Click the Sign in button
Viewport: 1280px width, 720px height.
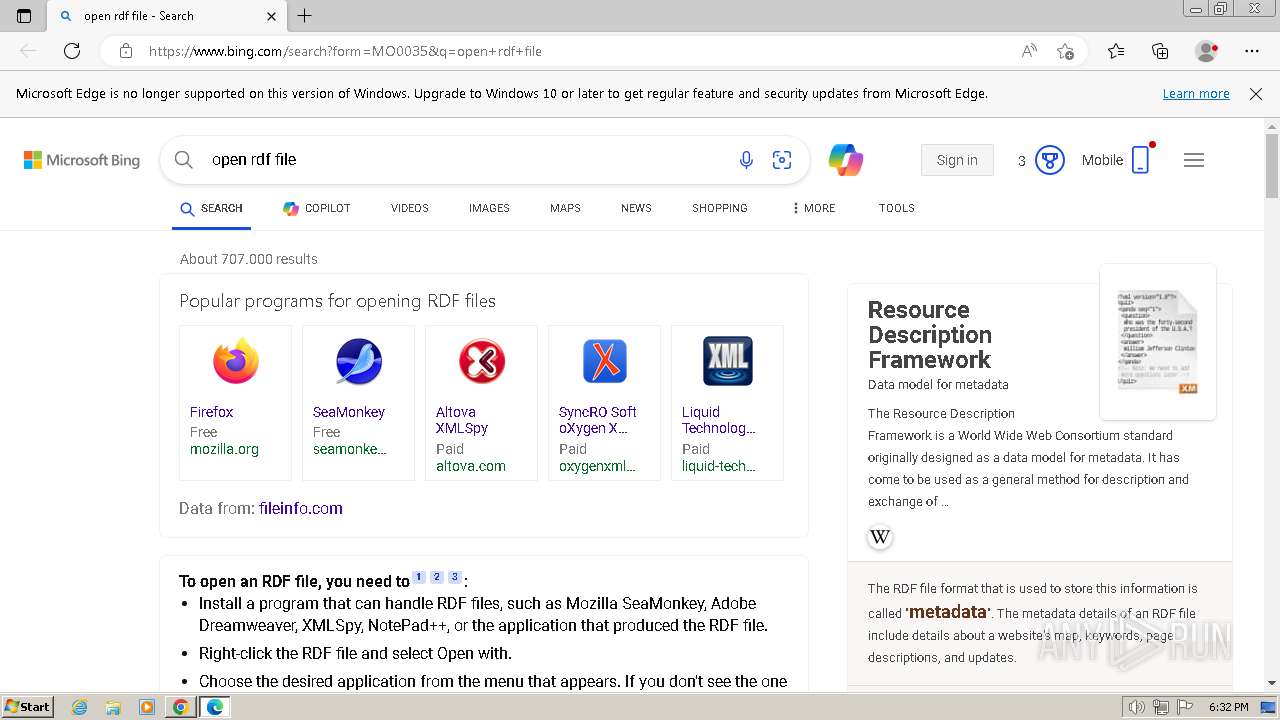(x=957, y=160)
